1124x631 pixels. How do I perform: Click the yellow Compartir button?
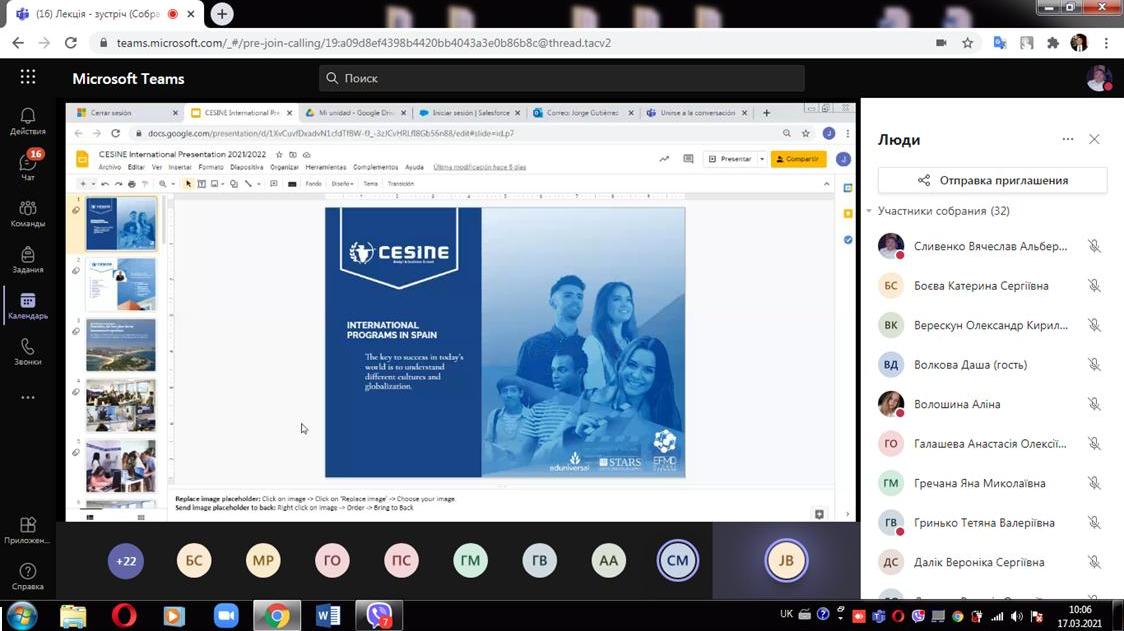[x=798, y=159]
